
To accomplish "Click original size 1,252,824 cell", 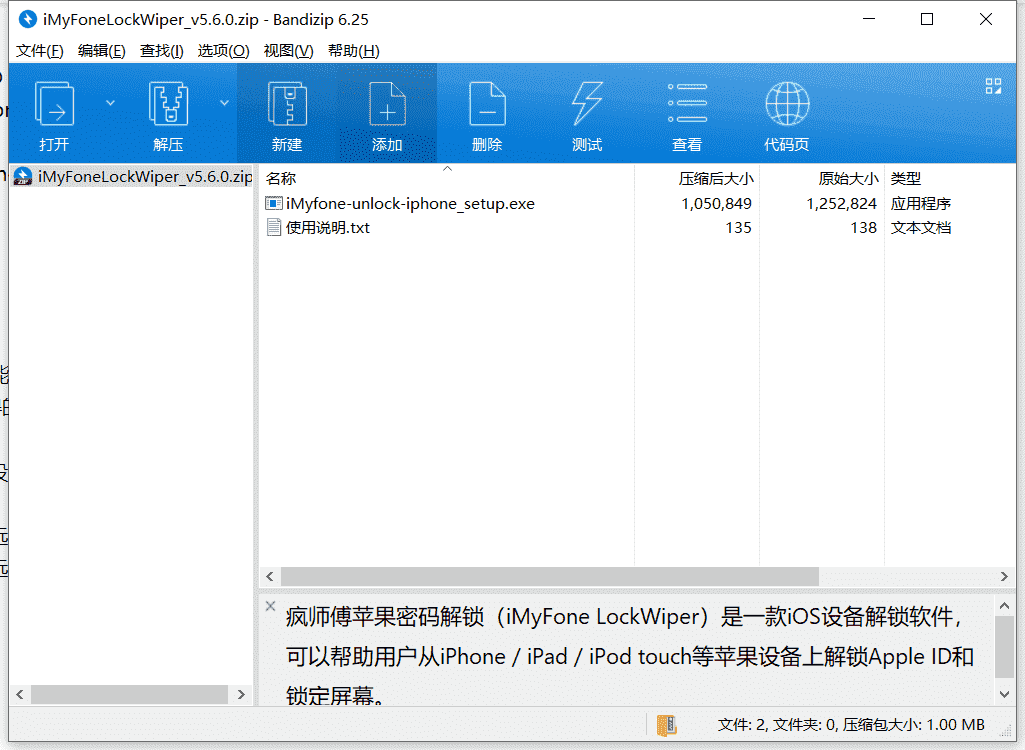I will click(841, 203).
